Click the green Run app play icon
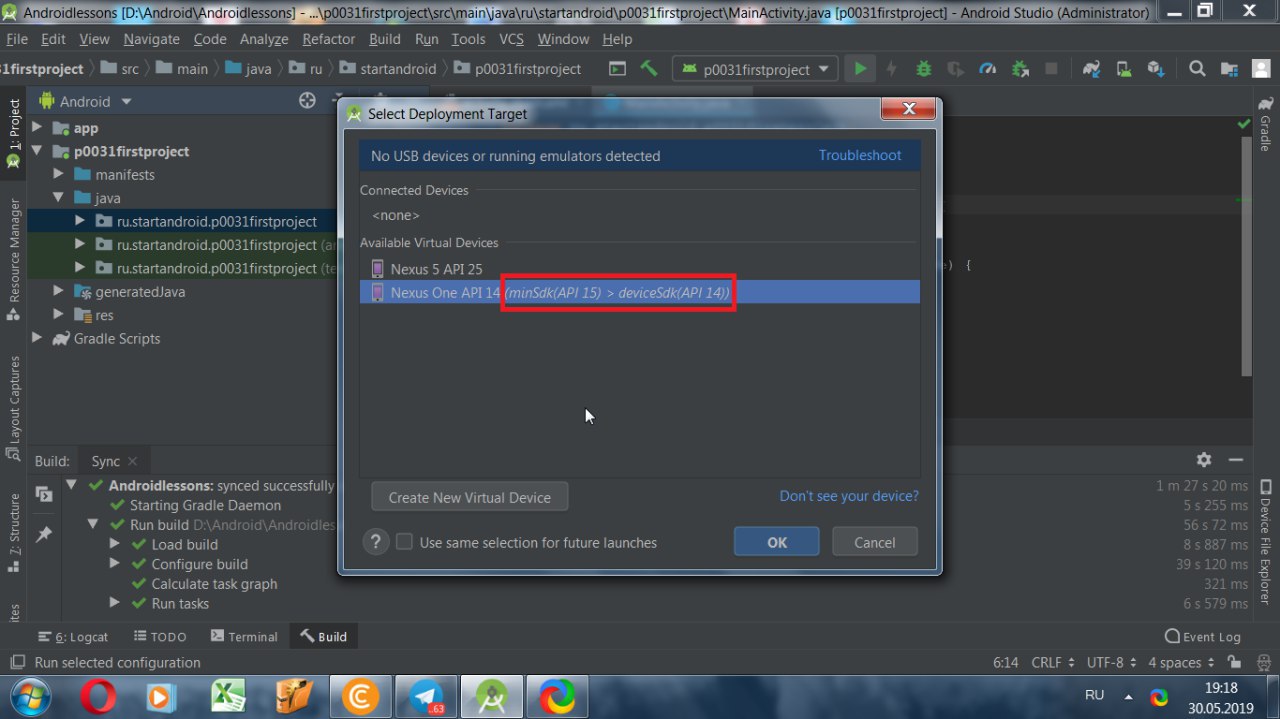 (859, 69)
